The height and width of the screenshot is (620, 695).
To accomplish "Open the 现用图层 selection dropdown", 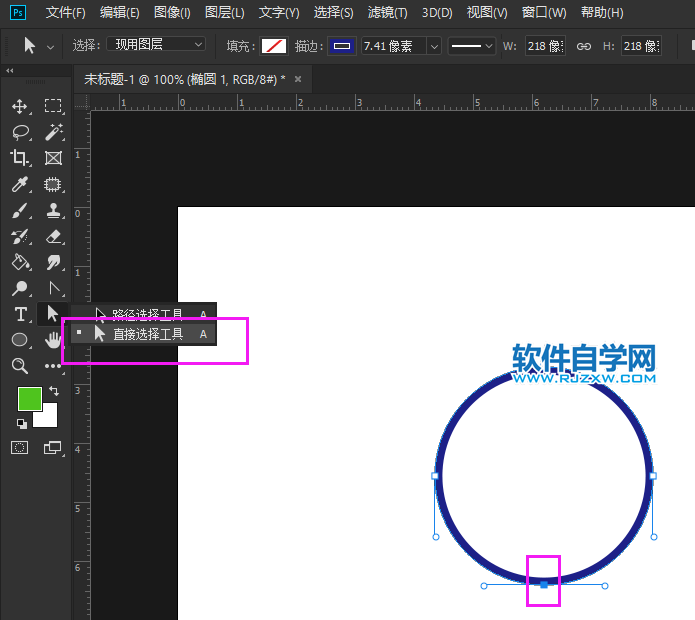I will point(156,45).
